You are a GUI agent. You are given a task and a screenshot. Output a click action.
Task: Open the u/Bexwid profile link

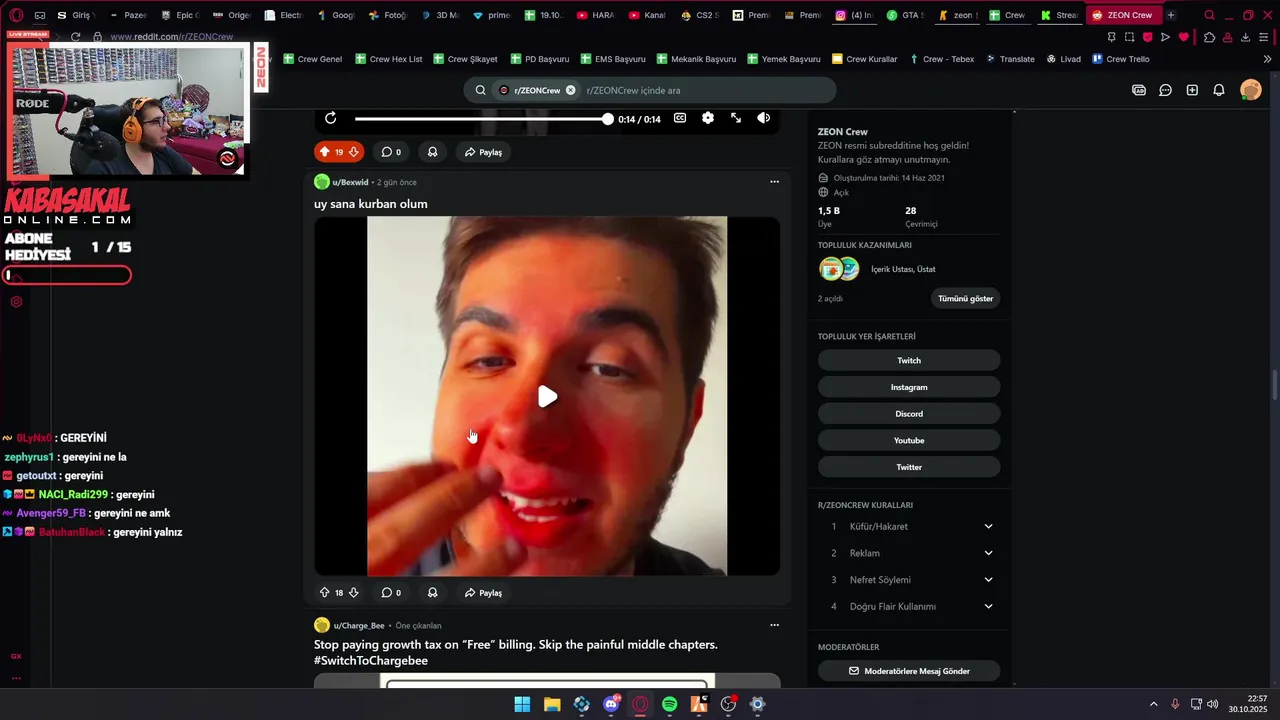point(350,182)
